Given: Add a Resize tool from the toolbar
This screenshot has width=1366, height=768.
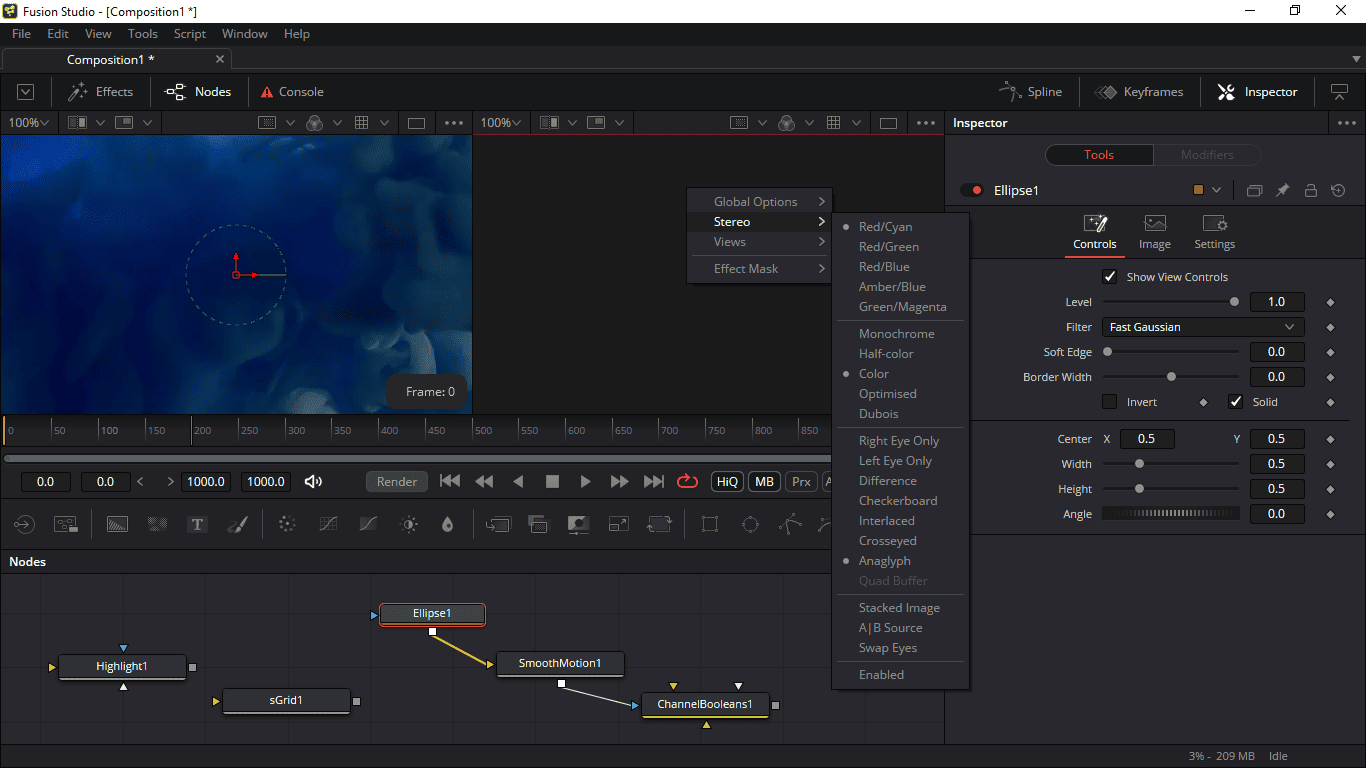Looking at the screenshot, I should click(619, 524).
